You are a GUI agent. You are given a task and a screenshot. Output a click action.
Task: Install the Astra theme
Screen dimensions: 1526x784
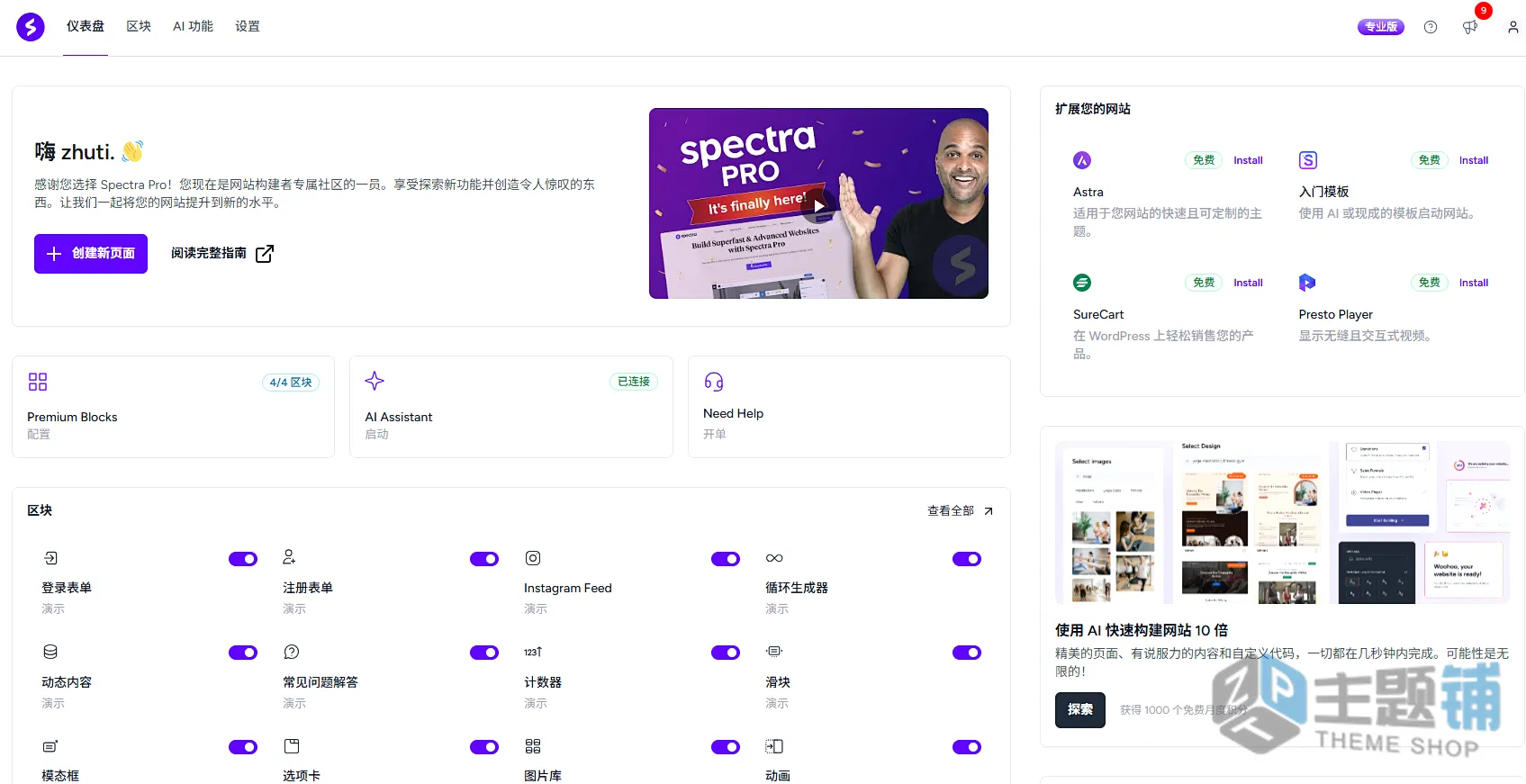click(1248, 160)
